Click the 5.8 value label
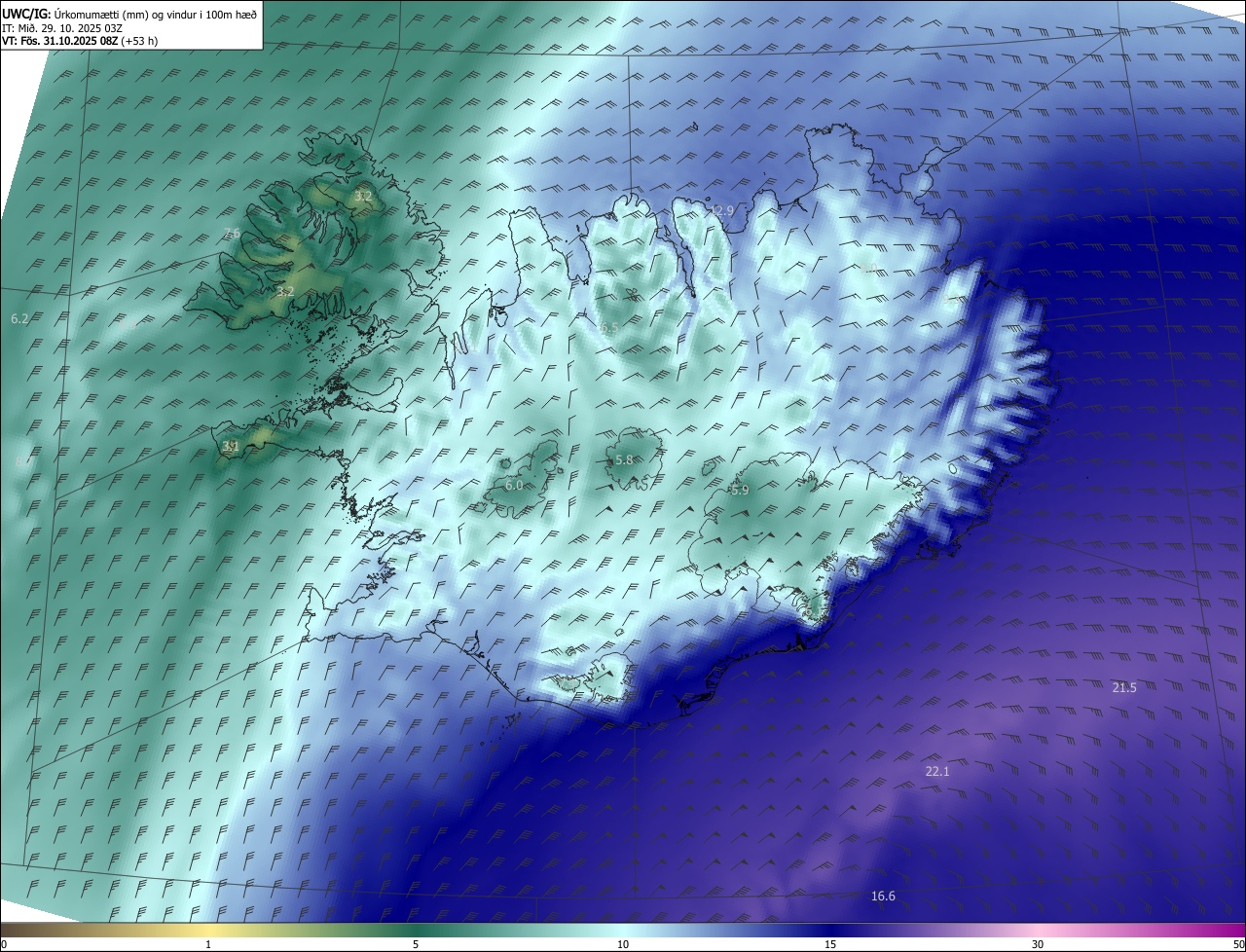This screenshot has height=952, width=1246. pos(624,459)
